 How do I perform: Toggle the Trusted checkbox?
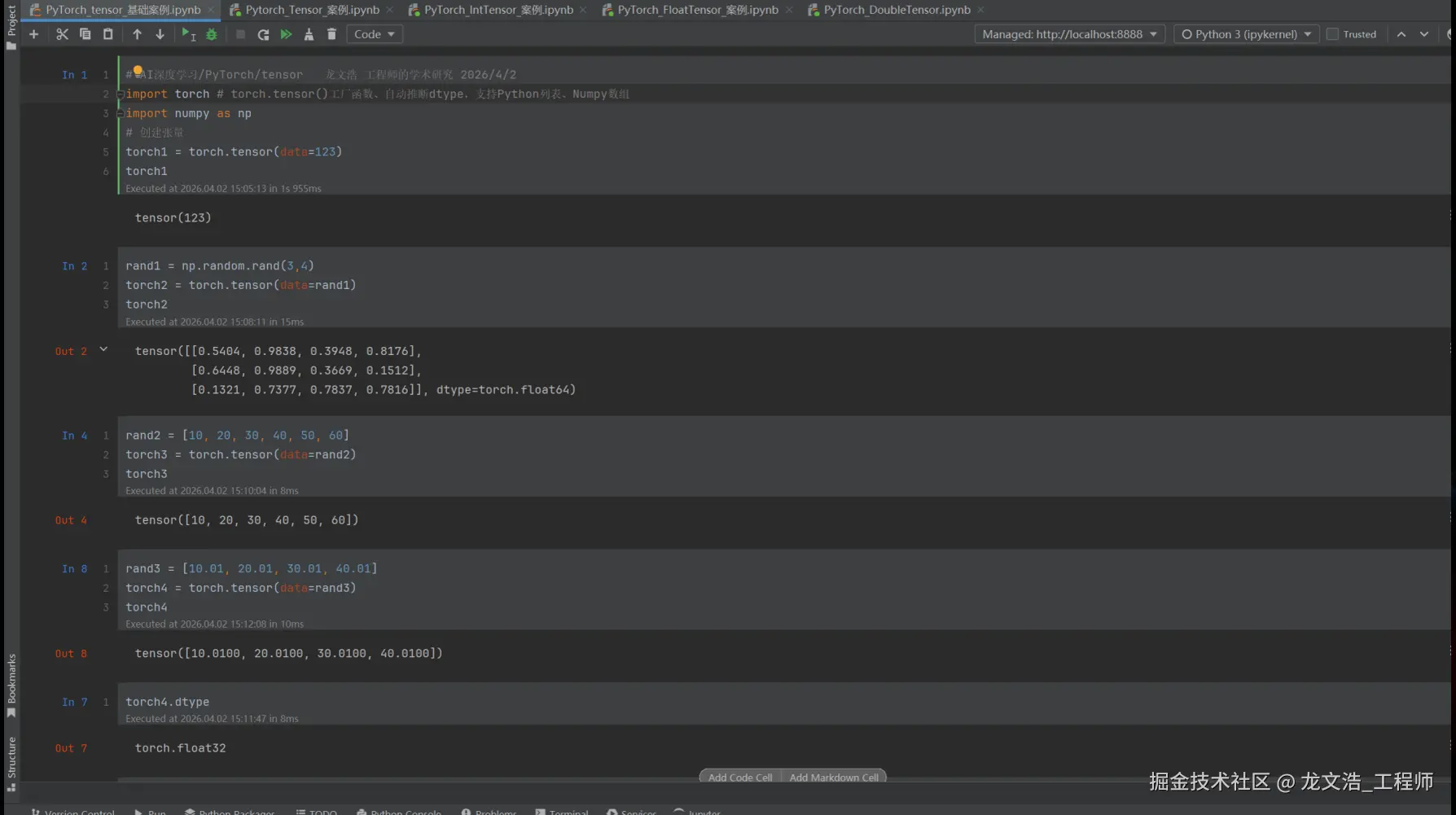[x=1332, y=34]
